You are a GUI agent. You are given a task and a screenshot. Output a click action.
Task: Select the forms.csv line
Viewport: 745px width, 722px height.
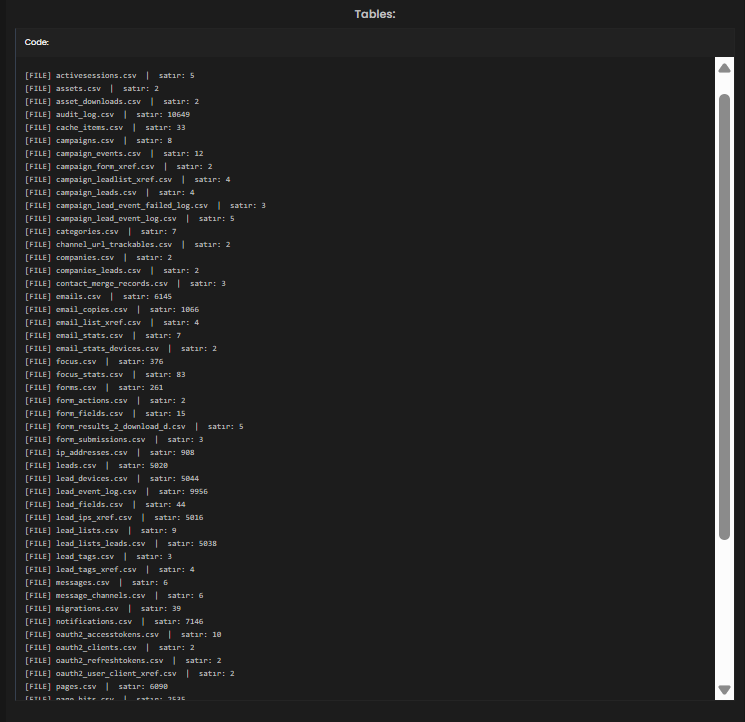[94, 388]
